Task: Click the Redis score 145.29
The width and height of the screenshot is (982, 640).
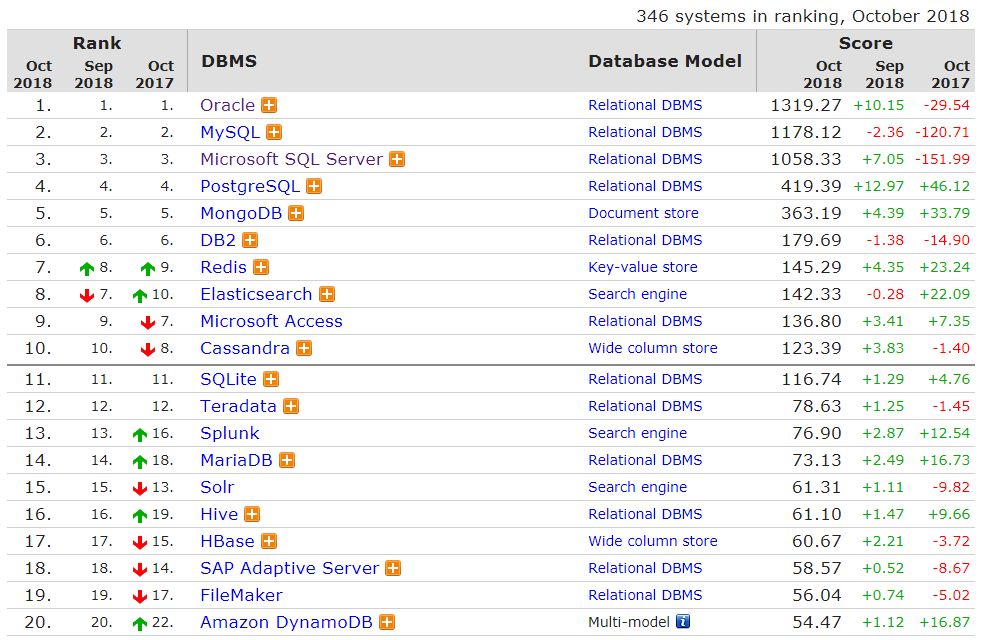Action: (x=811, y=267)
